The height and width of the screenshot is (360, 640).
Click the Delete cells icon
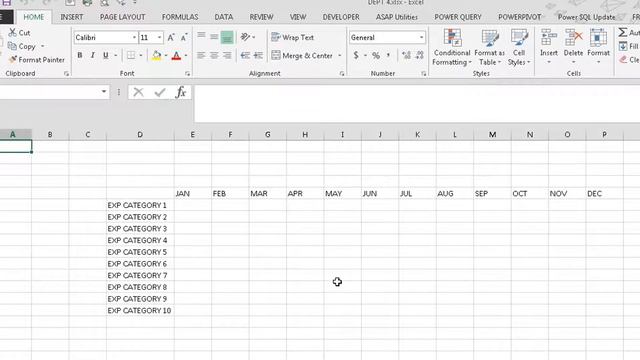(x=573, y=38)
